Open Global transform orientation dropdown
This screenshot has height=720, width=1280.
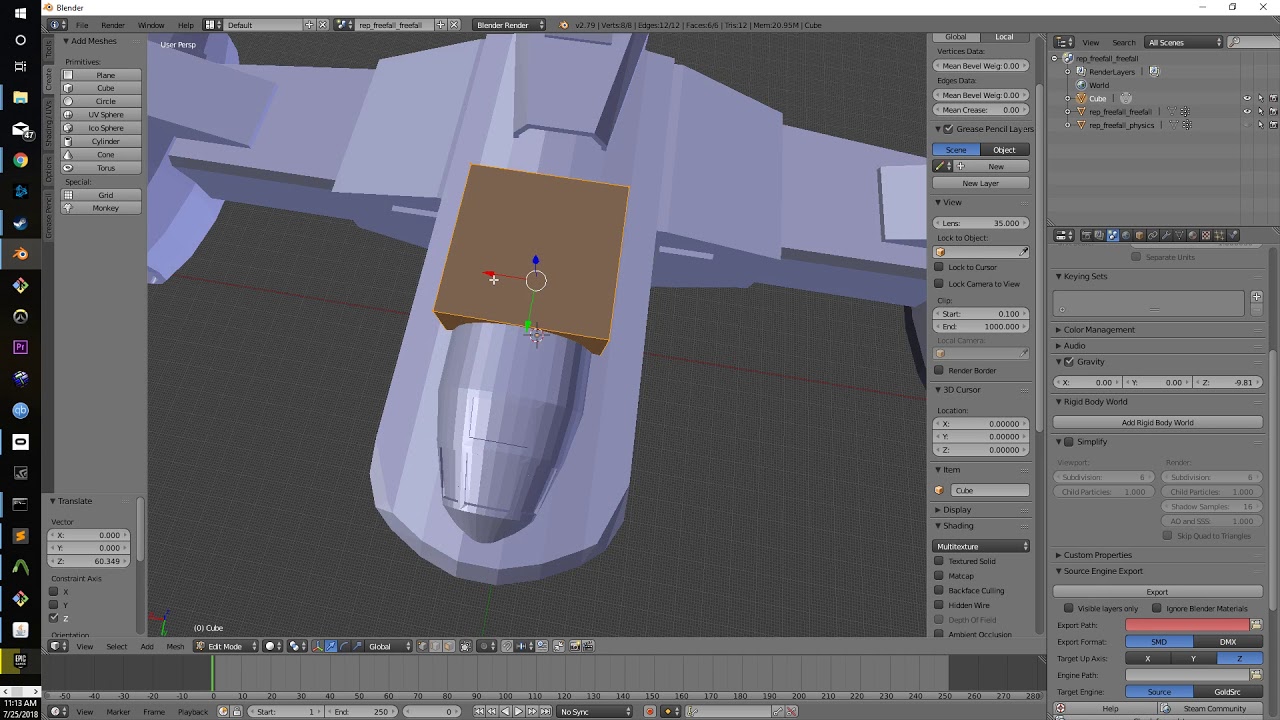pyautogui.click(x=390, y=646)
